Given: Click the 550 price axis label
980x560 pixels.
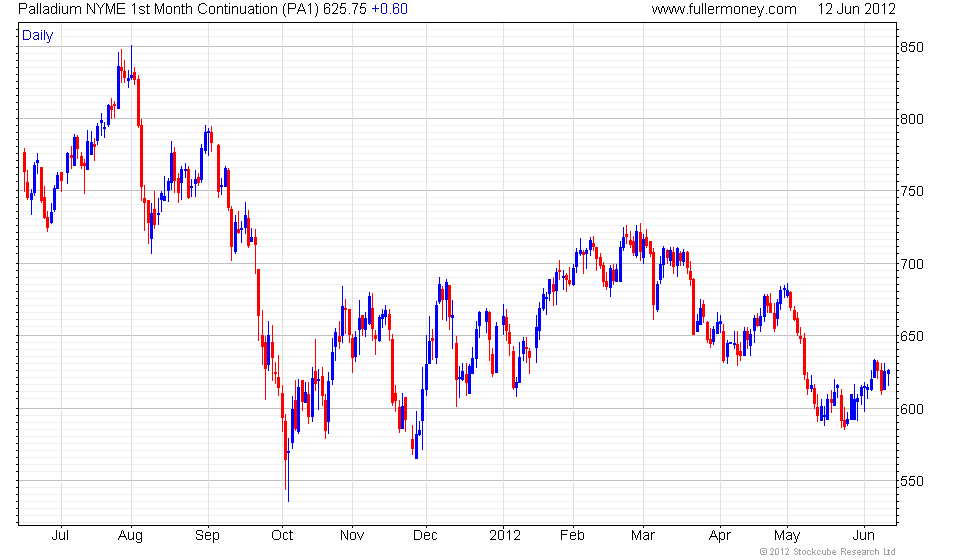Looking at the screenshot, I should [911, 481].
